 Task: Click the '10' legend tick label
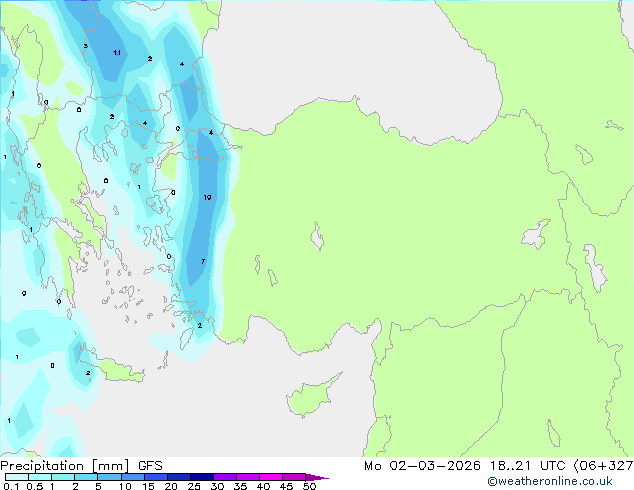point(125,486)
